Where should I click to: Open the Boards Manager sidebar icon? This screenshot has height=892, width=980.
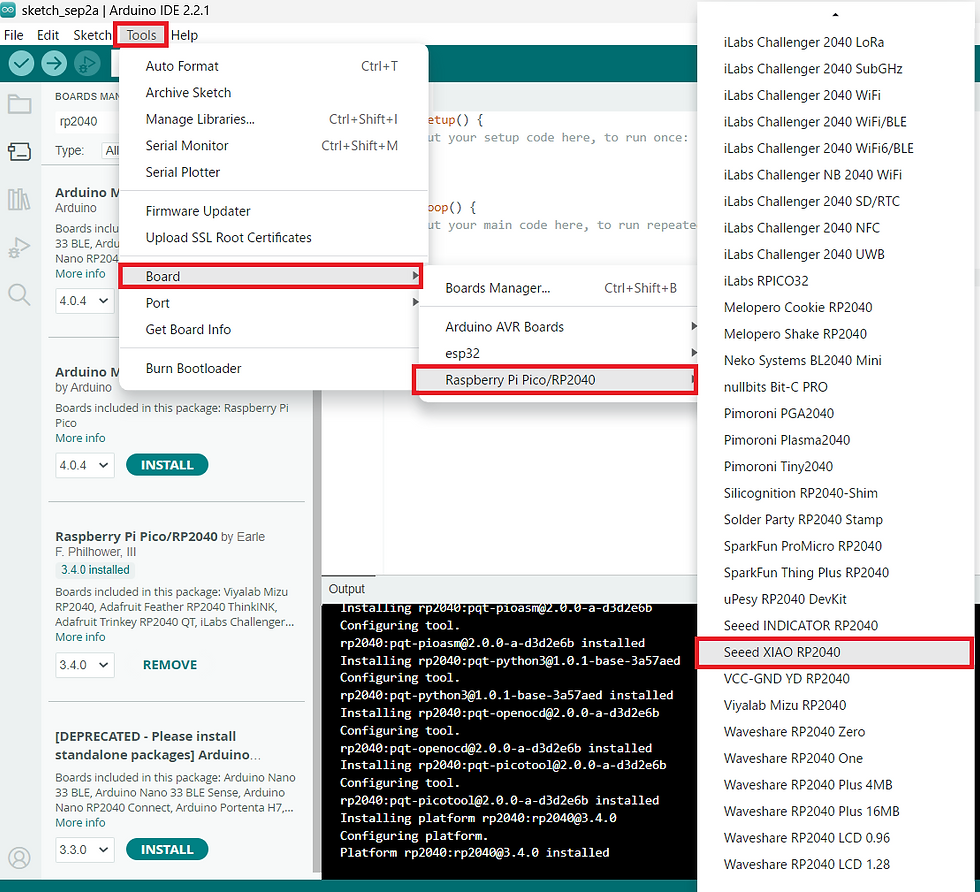pos(19,151)
